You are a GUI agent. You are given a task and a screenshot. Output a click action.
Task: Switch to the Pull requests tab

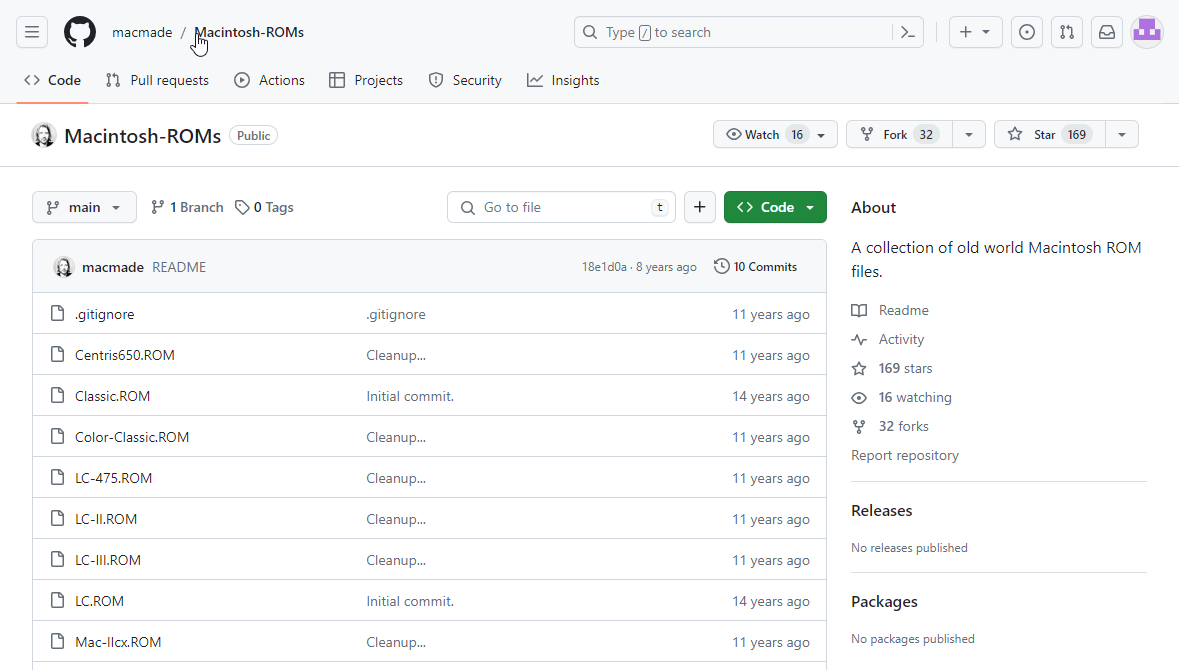157,80
